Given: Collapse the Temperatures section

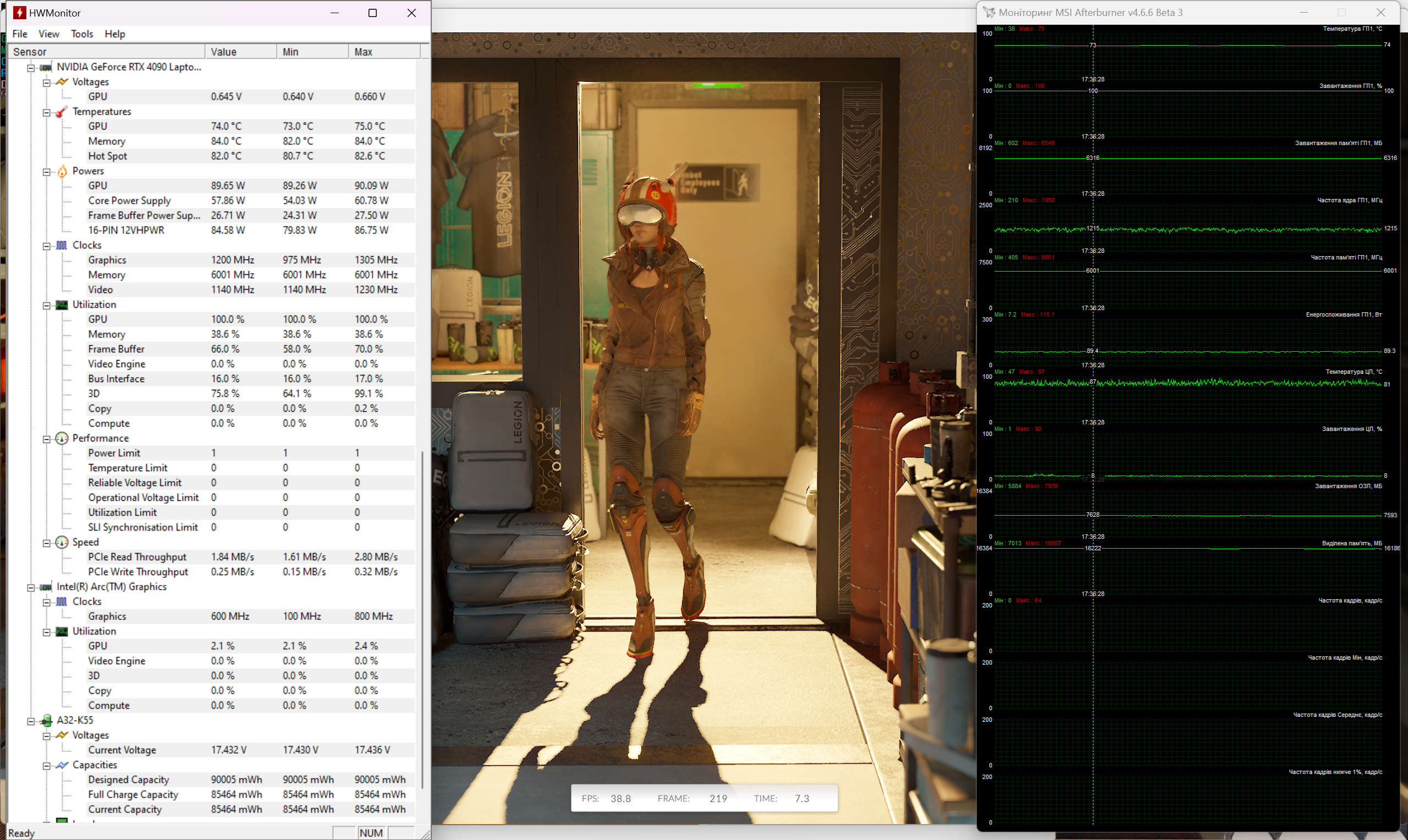Looking at the screenshot, I should click(47, 112).
